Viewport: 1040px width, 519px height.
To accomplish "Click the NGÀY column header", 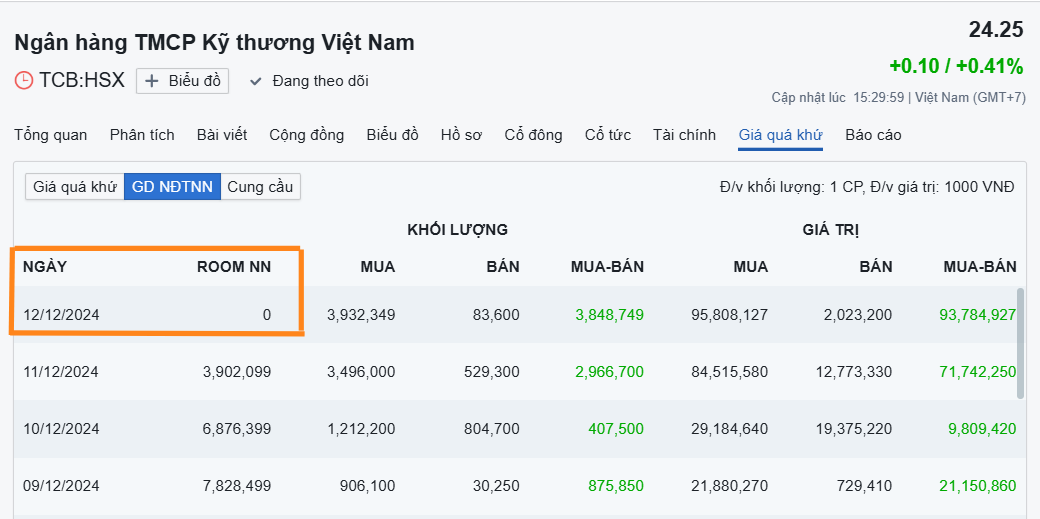I will (x=45, y=267).
